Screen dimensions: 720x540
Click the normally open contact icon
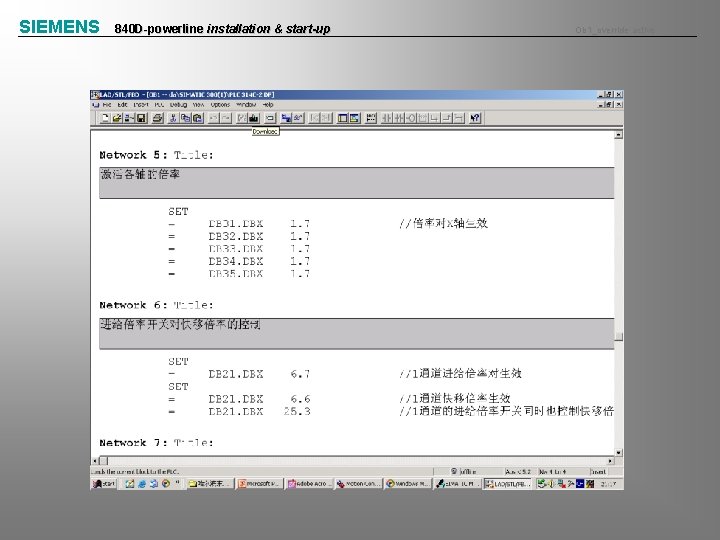point(387,118)
